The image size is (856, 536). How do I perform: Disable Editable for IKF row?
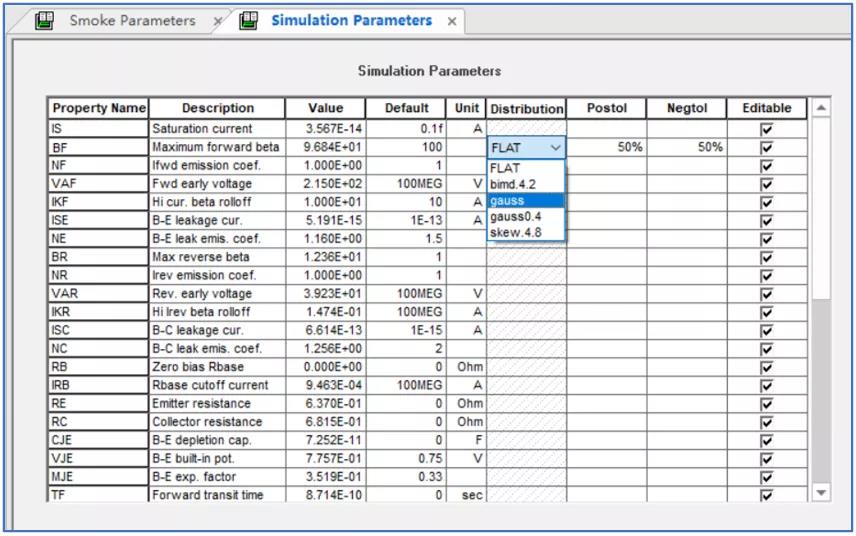point(766,202)
